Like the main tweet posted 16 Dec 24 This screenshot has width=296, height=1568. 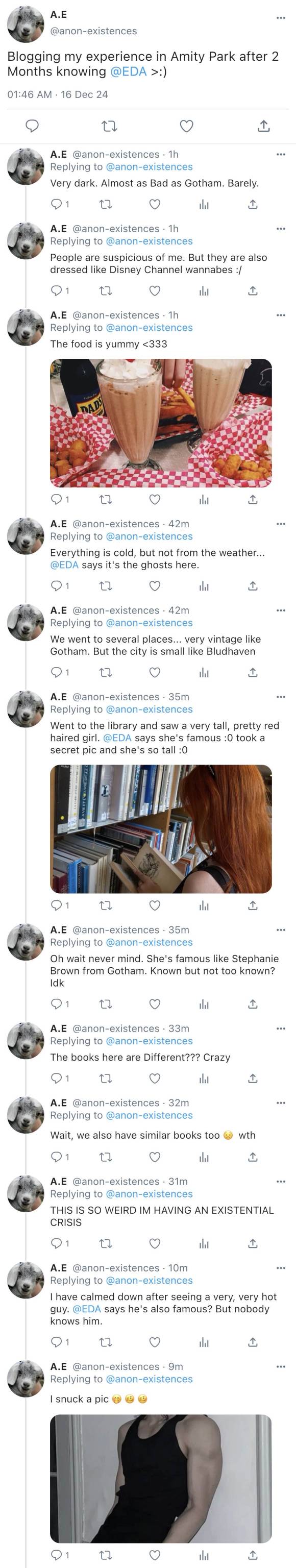pos(186,126)
